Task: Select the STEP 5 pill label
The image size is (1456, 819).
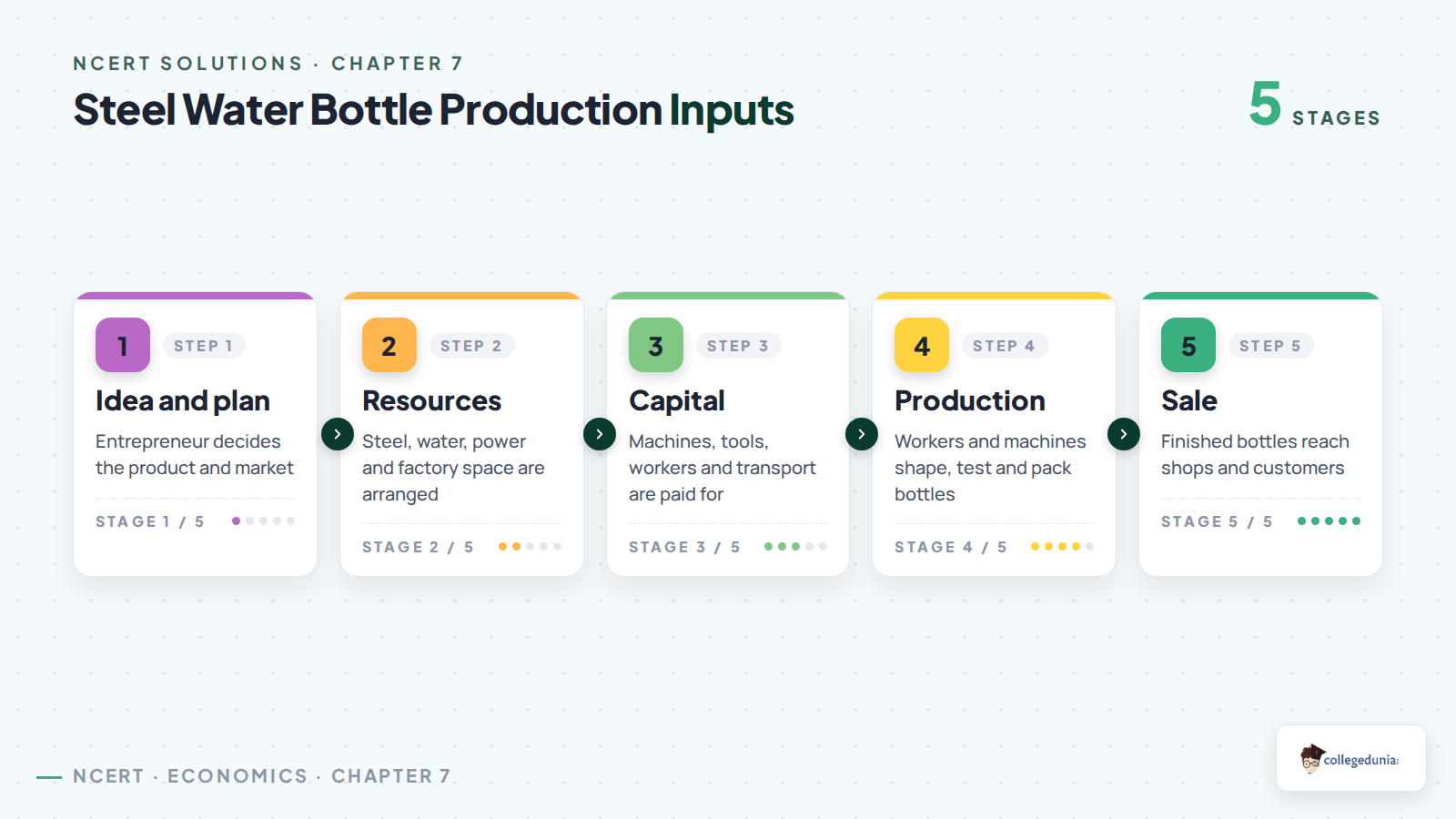Action: coord(1270,346)
